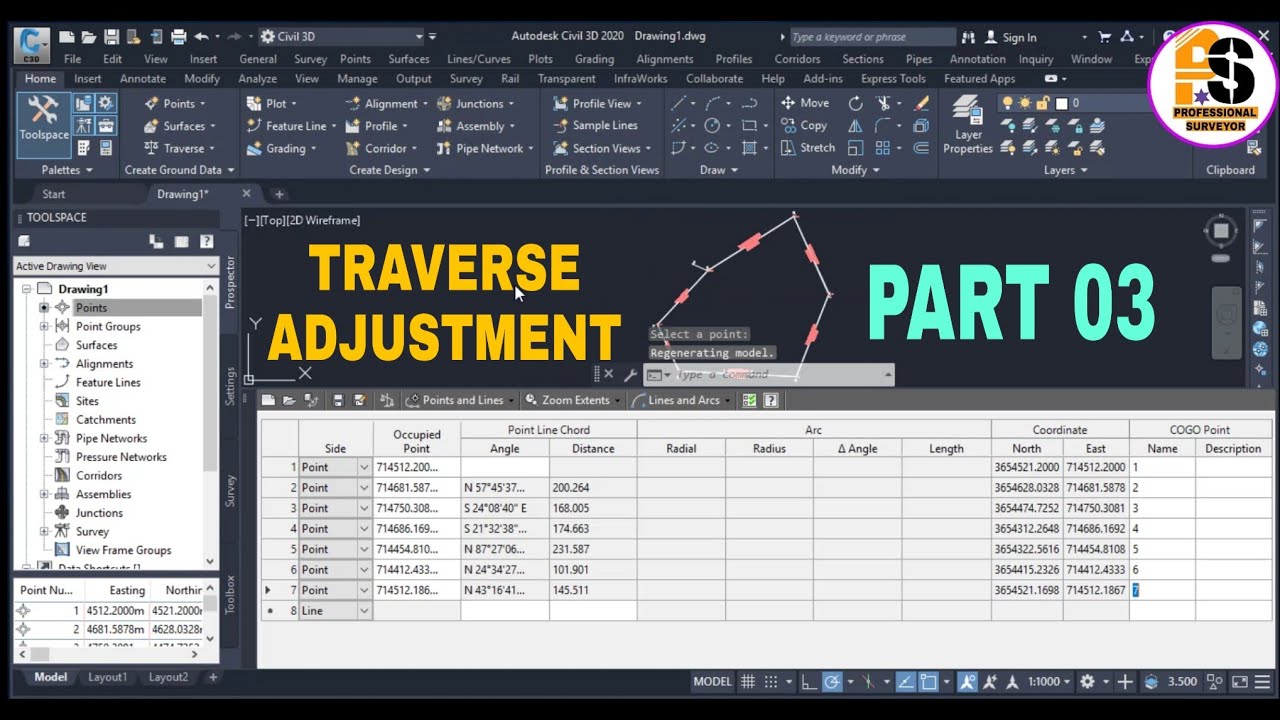Click the Plot printer icon in quick access toolbar

(179, 37)
